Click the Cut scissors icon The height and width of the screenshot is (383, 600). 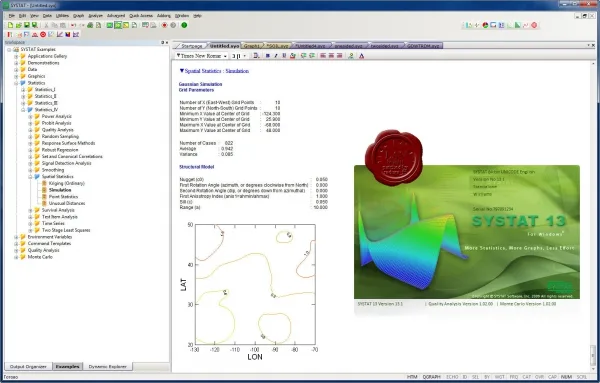[46, 25]
